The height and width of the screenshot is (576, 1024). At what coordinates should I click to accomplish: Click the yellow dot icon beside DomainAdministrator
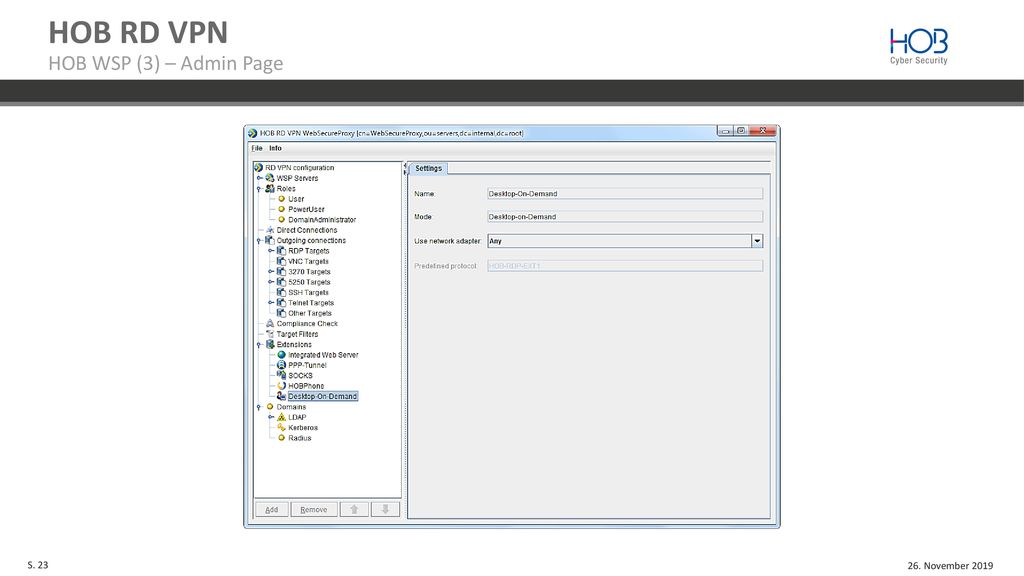[281, 219]
